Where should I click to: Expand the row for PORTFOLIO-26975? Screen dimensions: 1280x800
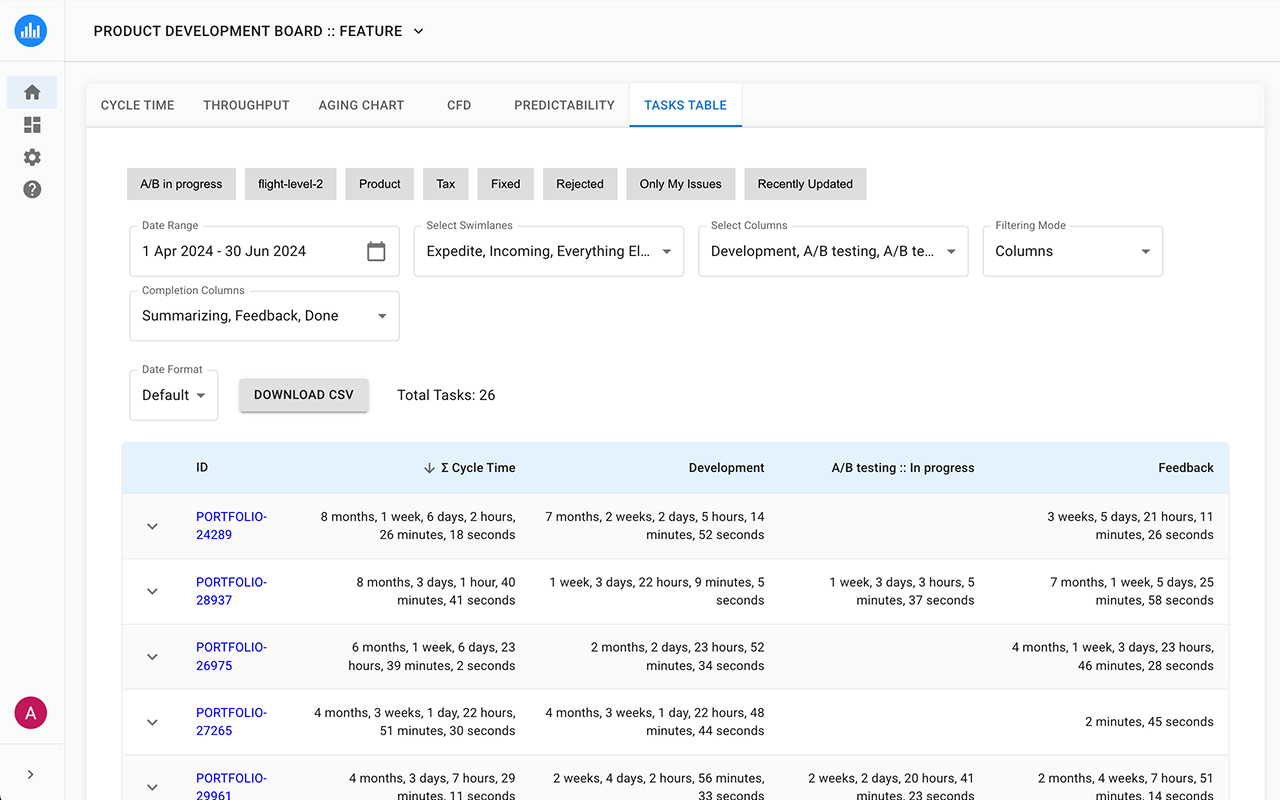(x=152, y=657)
